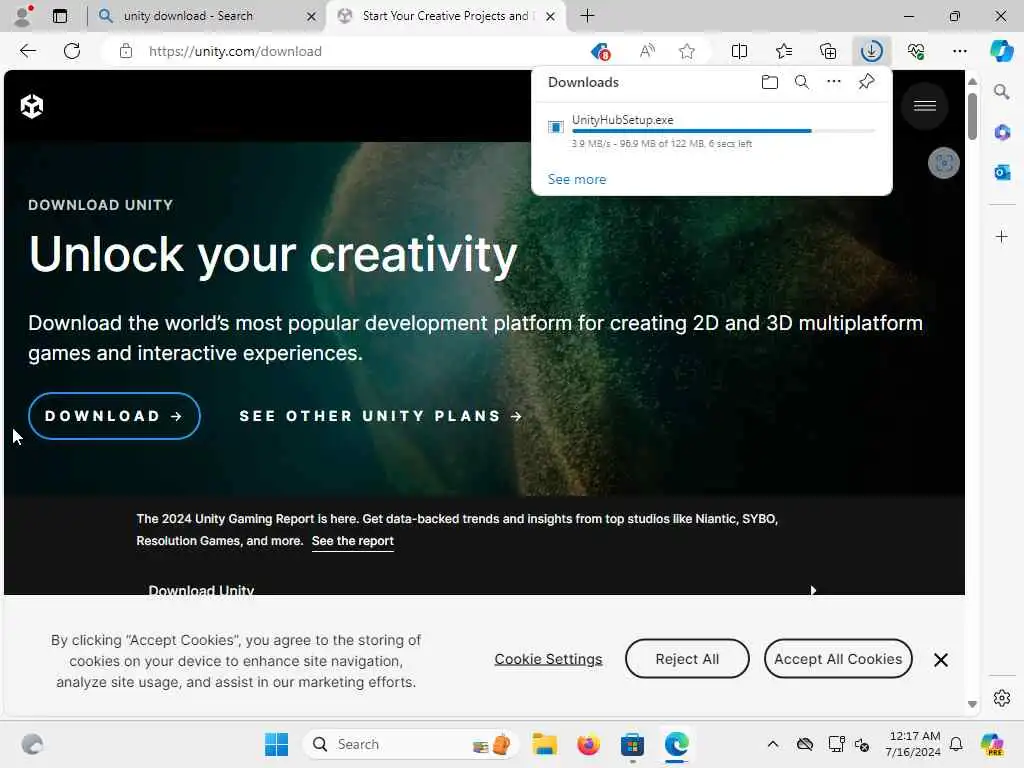Open See Other Unity Plans link
Screen dimensions: 1024x768
coord(381,416)
